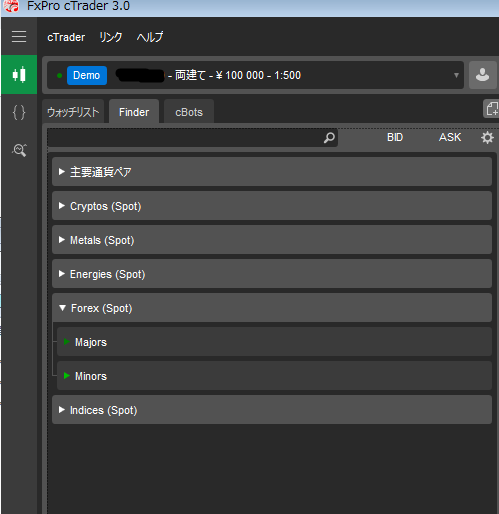This screenshot has width=499, height=514.
Task: Open the account selector dropdown arrow
Action: (456, 75)
